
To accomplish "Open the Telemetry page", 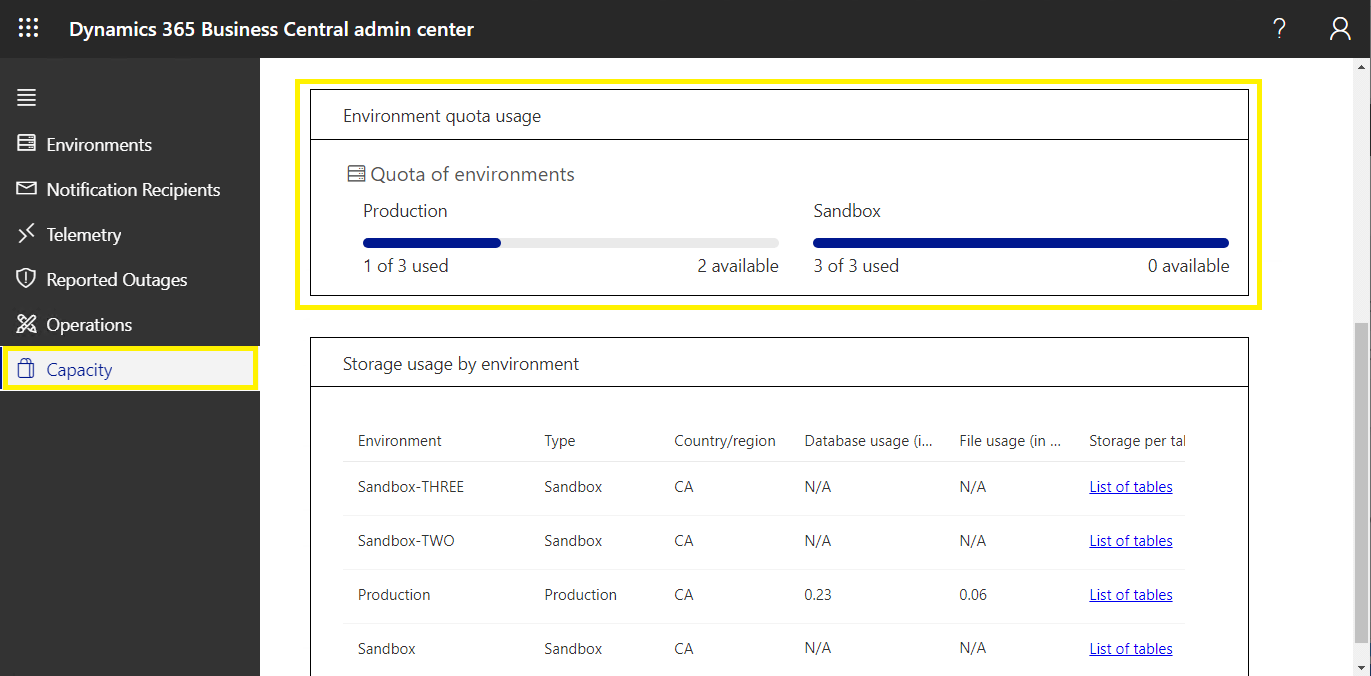I will (x=84, y=234).
